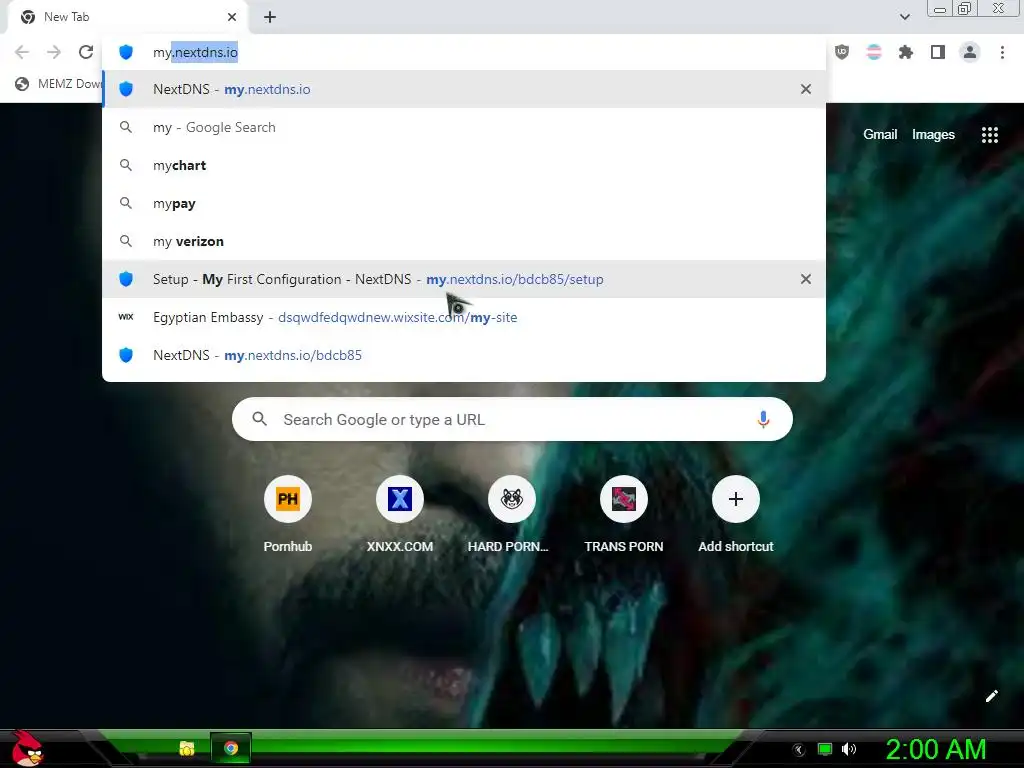1024x768 pixels.
Task: Select the 'my - Google Search' suggestion
Action: tap(464, 127)
